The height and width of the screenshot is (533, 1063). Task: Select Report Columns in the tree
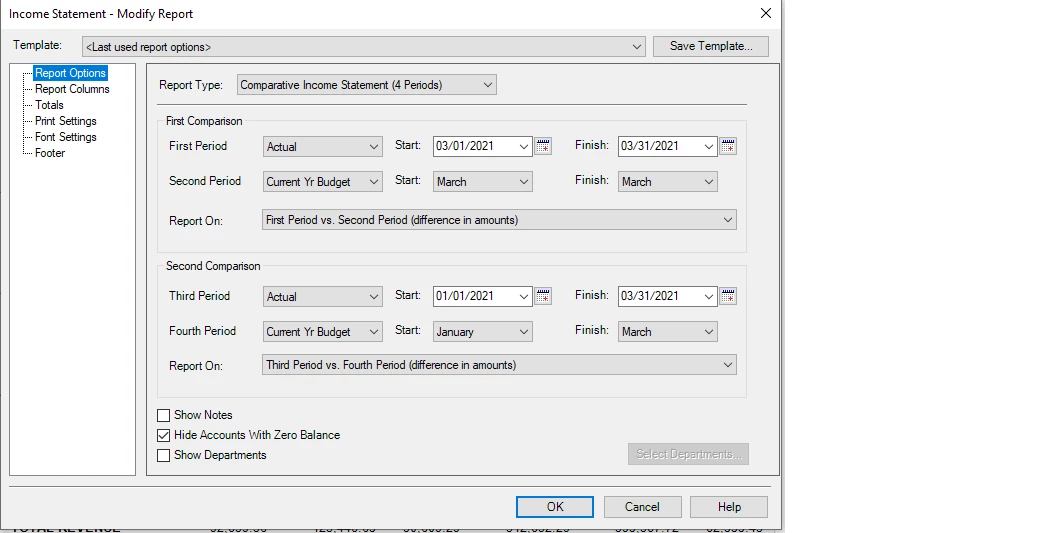coord(72,89)
